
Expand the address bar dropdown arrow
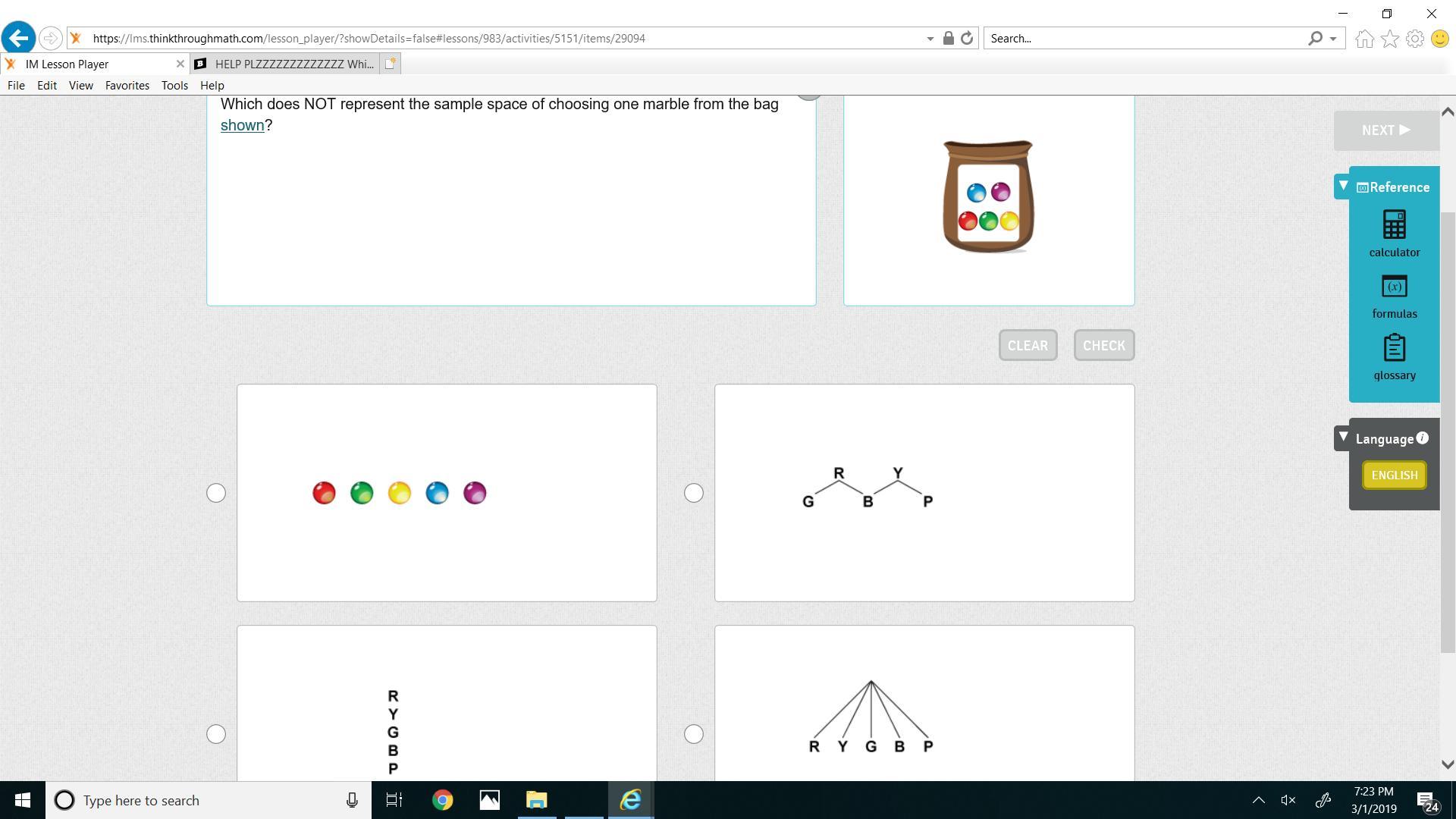pos(930,39)
